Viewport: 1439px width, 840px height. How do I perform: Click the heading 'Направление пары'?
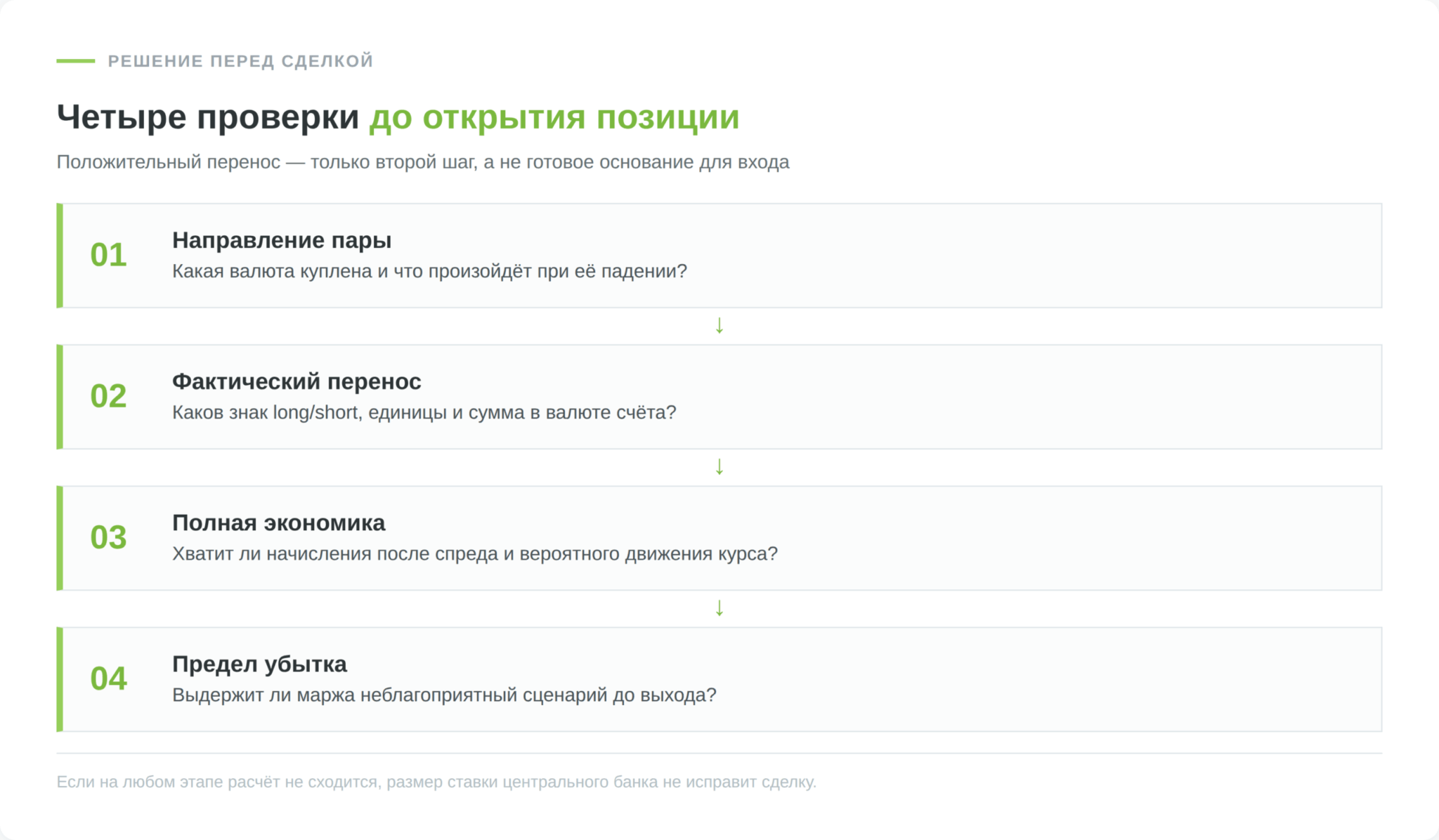pyautogui.click(x=282, y=240)
